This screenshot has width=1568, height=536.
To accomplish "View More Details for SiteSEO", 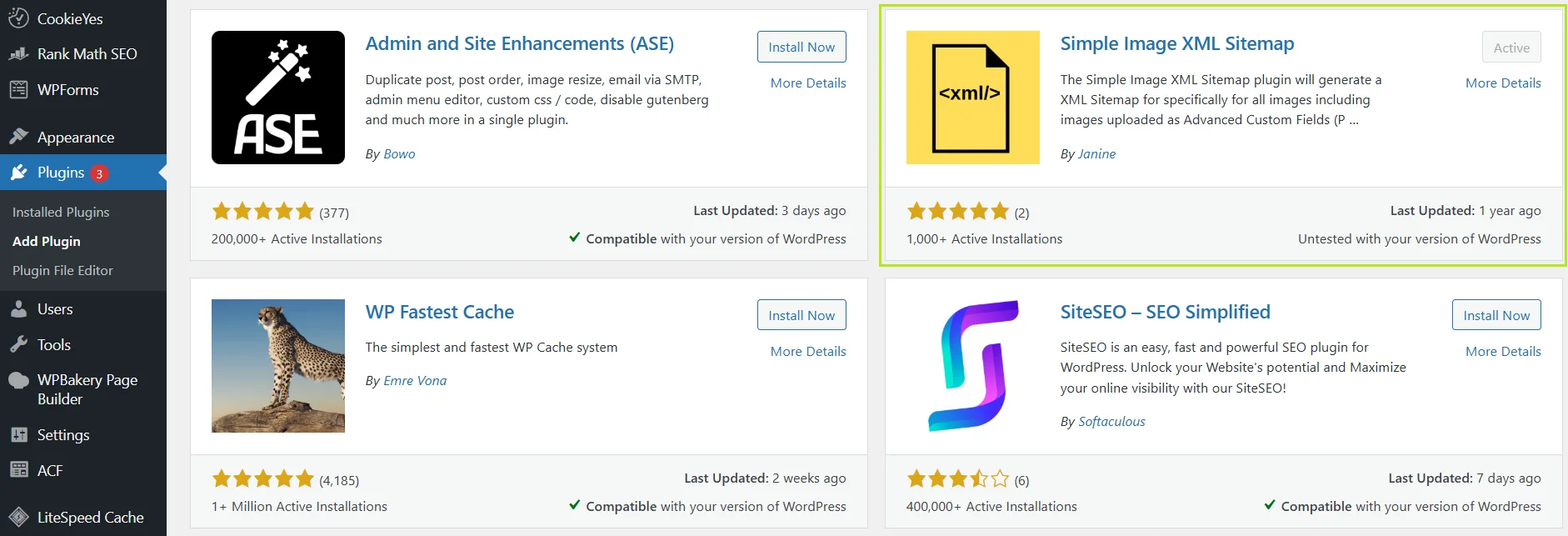I will 1502,351.
